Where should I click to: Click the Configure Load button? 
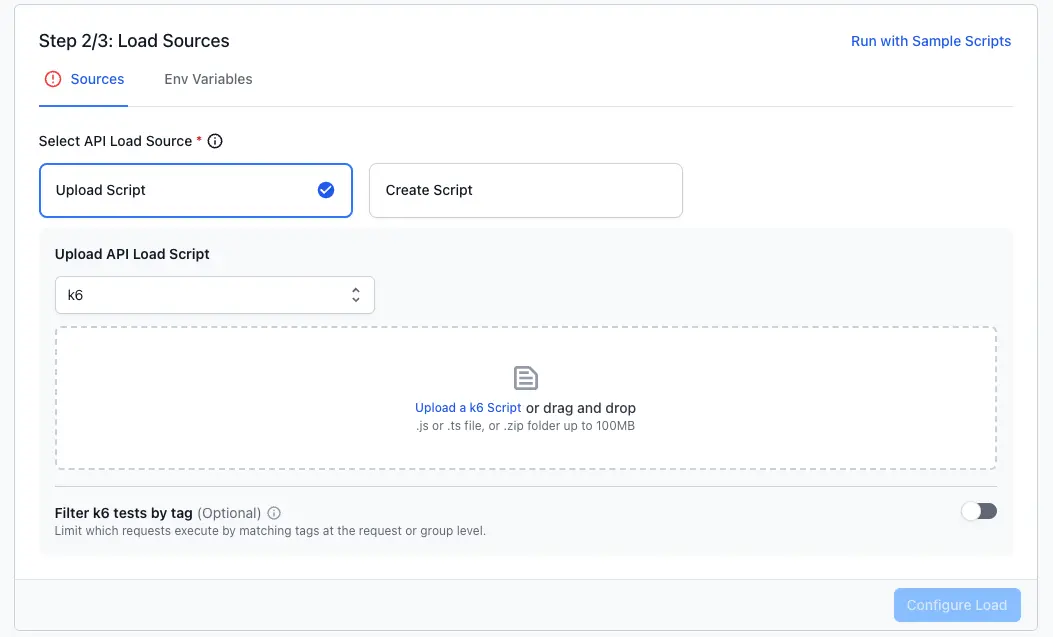click(x=957, y=605)
